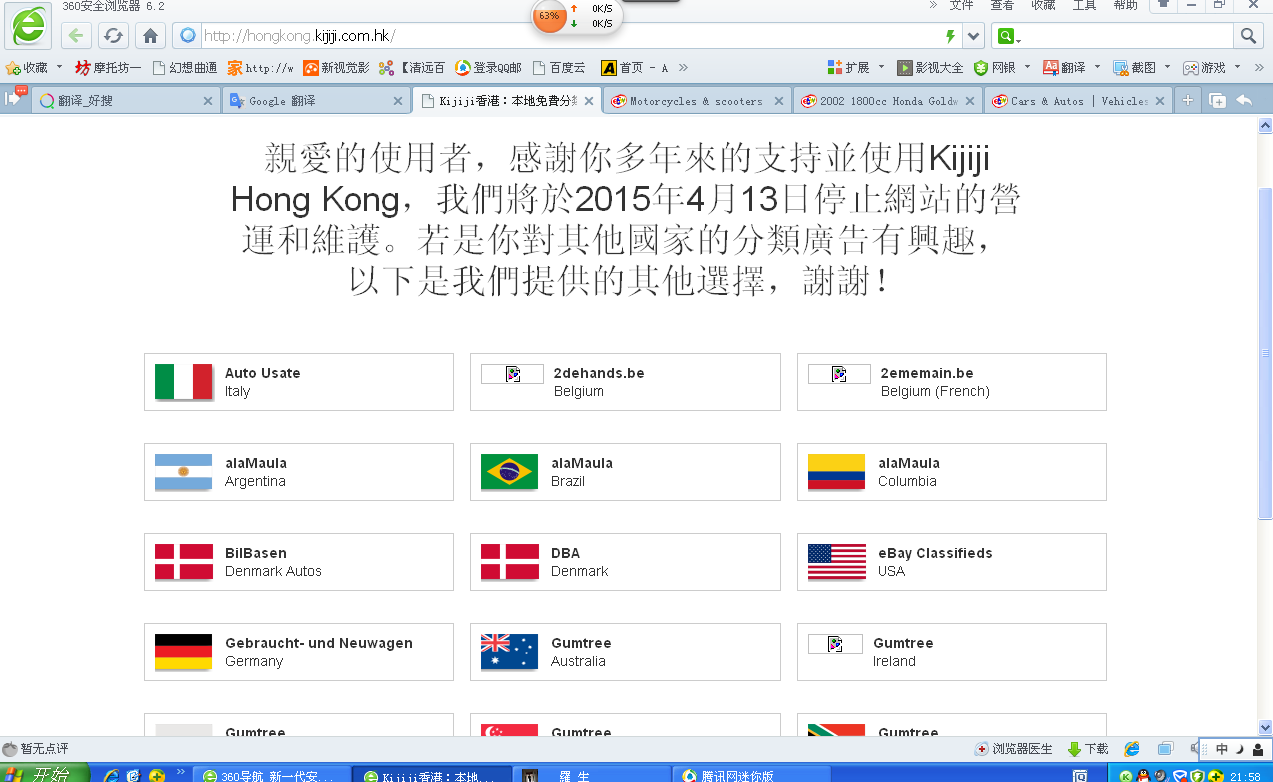This screenshot has width=1273, height=782.
Task: Open the Windows 开始 start button
Action: (44, 774)
